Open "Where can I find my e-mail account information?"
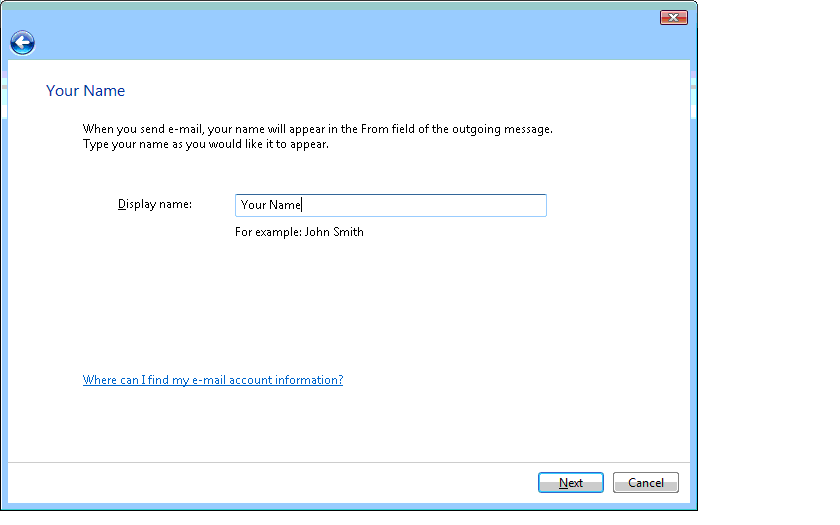Image resolution: width=840 pixels, height=525 pixels. coord(212,380)
